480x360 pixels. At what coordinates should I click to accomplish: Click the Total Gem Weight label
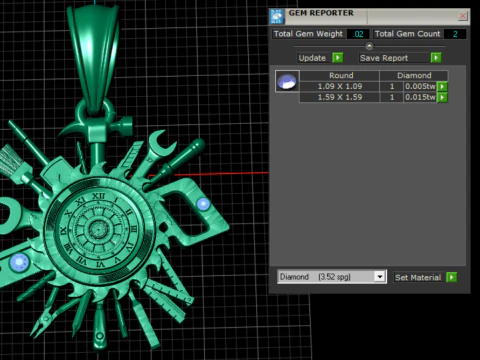pyautogui.click(x=308, y=34)
